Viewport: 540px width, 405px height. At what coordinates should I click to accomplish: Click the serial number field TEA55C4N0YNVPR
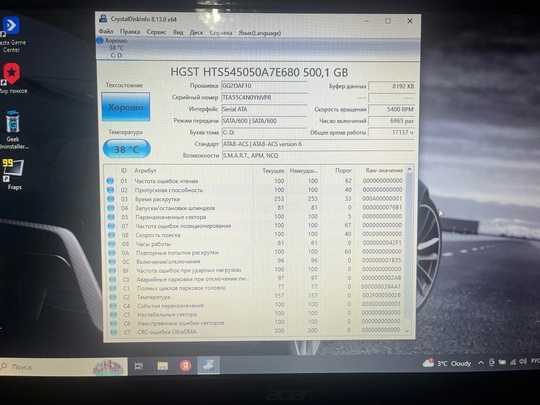pyautogui.click(x=264, y=97)
